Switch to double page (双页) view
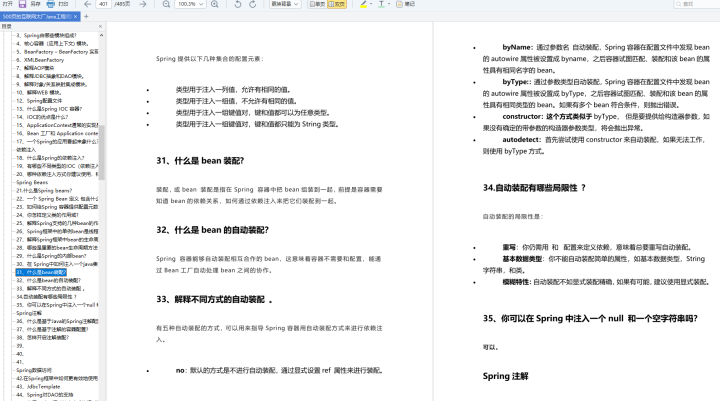This screenshot has width=720, height=401. point(337,4)
